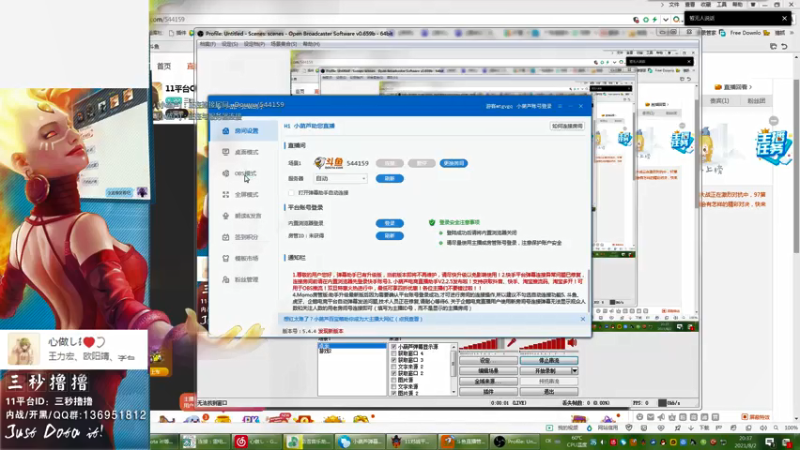Adjust the desktop audio volume meter in OBS

(x=542, y=344)
